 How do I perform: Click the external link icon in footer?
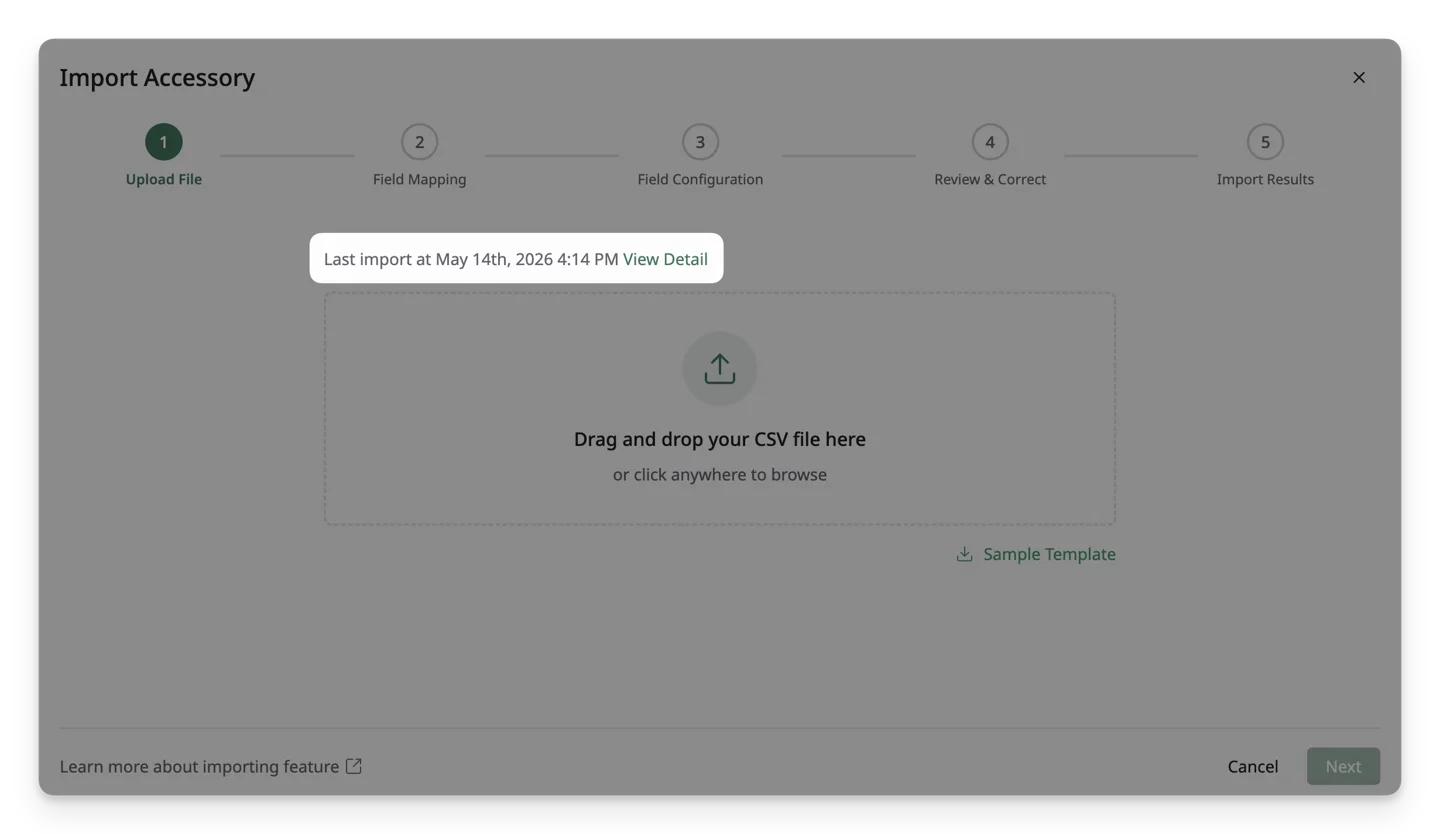354,766
